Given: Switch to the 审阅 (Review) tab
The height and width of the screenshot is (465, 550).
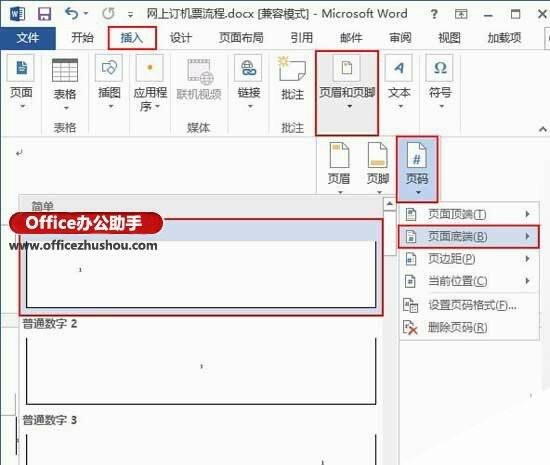Looking at the screenshot, I should tap(400, 38).
